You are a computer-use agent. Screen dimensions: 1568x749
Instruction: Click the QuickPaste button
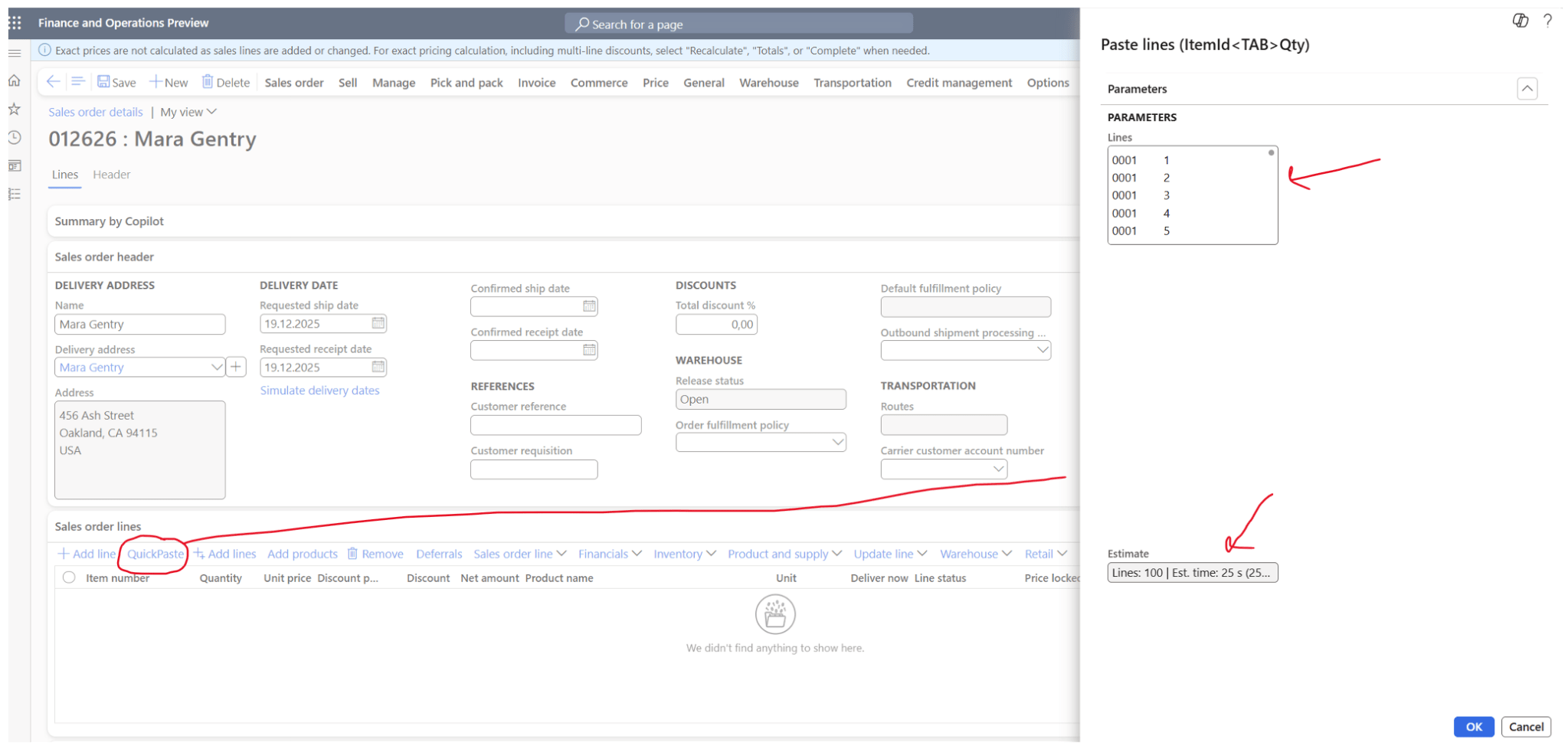pos(155,554)
